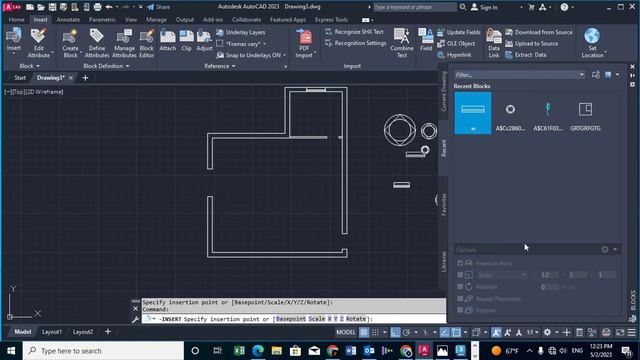Viewport: 640px width, 360px height.
Task: Open the Data Link tool
Action: pyautogui.click(x=494, y=42)
